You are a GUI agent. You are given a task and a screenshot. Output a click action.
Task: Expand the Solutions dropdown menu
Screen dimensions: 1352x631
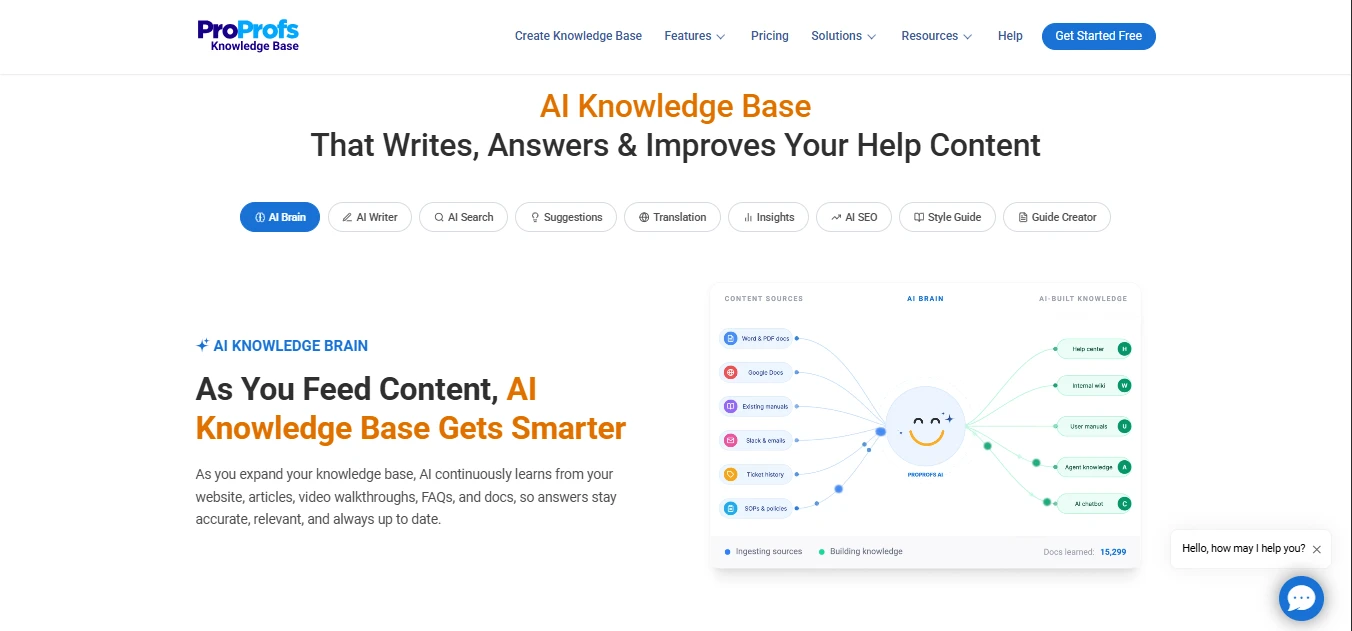(844, 36)
